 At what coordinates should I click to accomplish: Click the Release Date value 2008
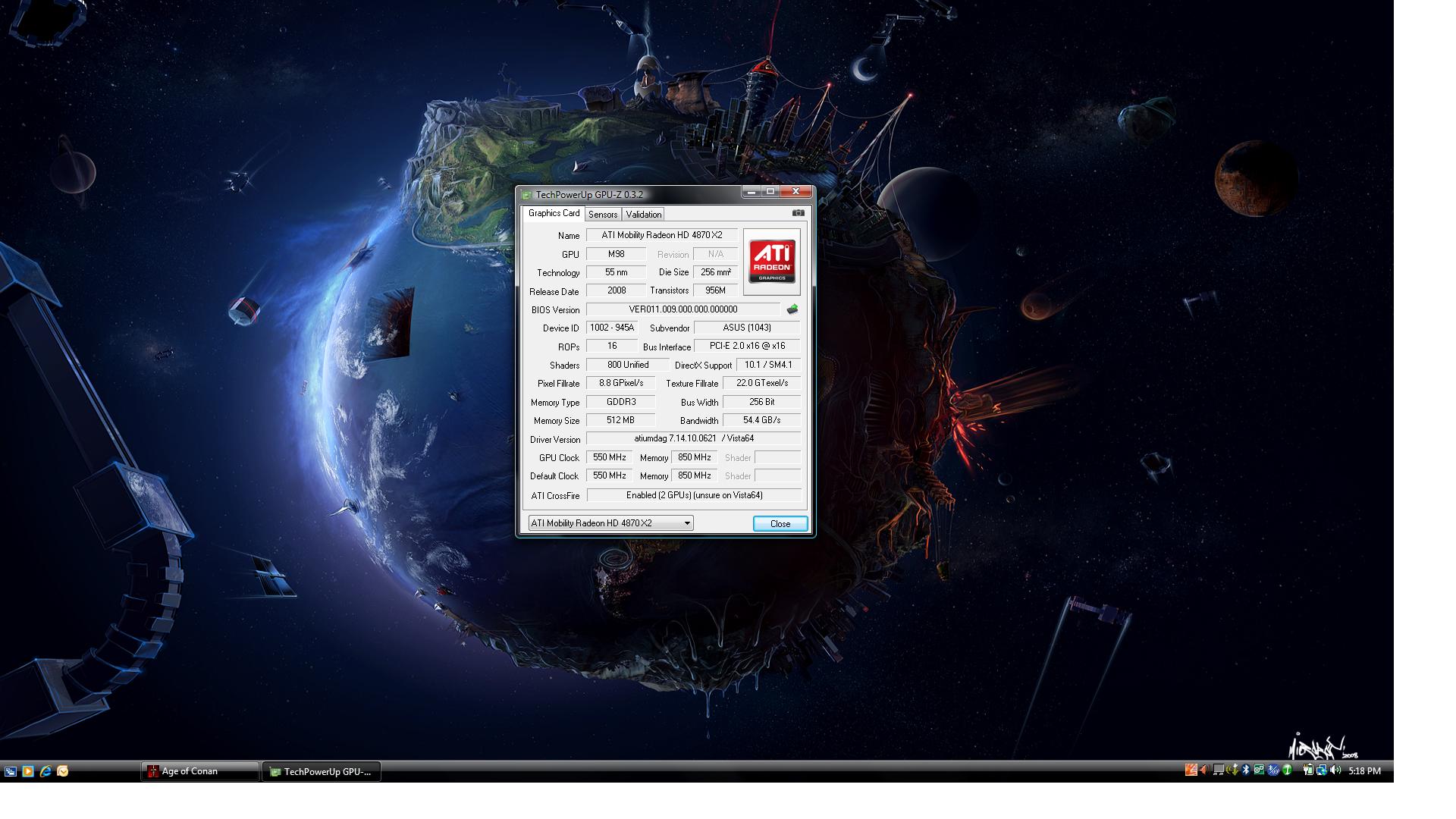[x=617, y=290]
